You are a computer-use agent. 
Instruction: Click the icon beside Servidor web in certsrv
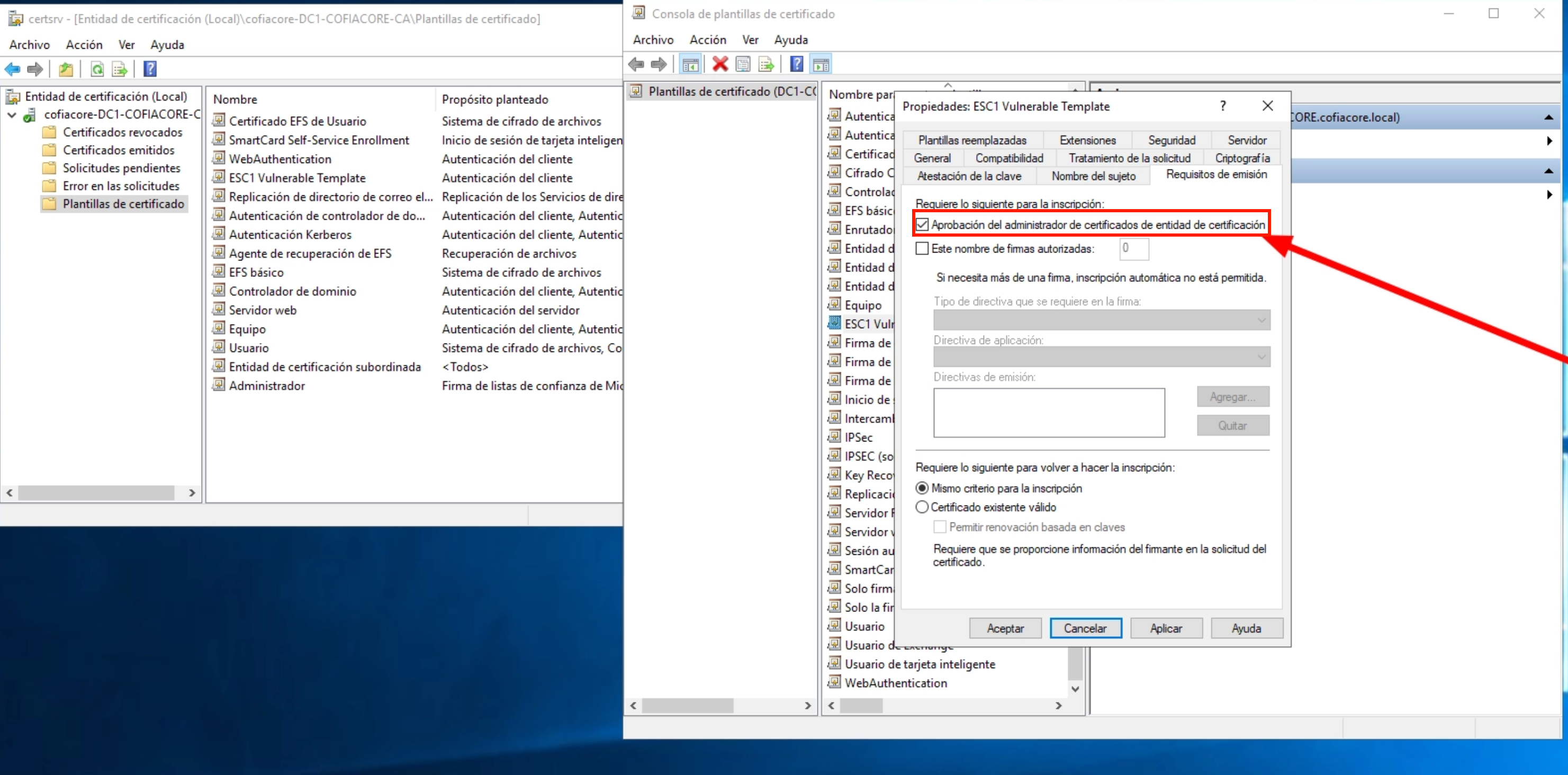[219, 309]
